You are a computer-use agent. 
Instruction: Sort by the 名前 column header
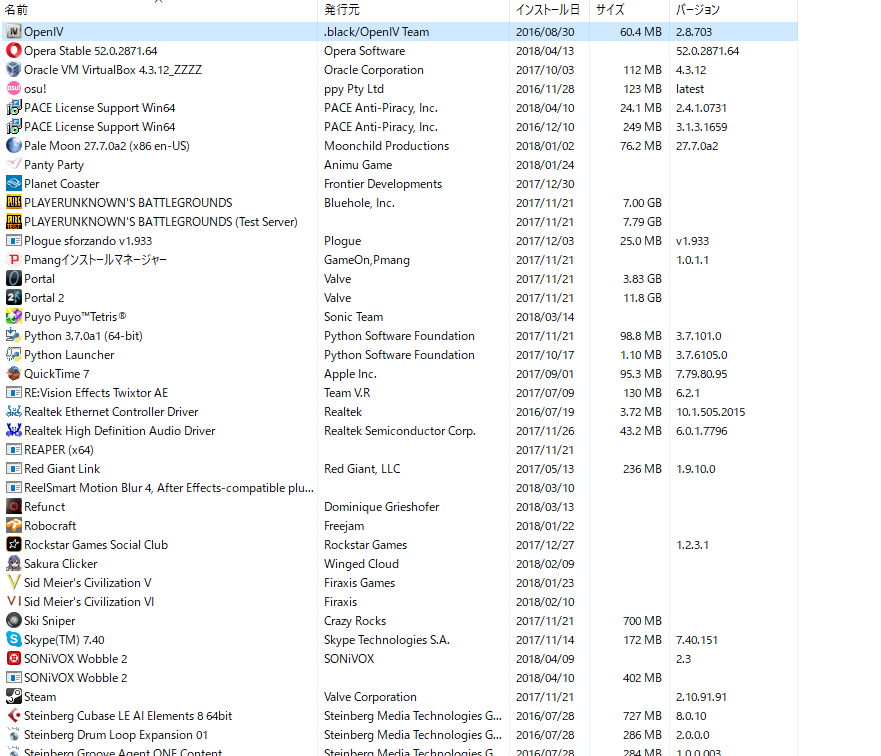click(160, 10)
